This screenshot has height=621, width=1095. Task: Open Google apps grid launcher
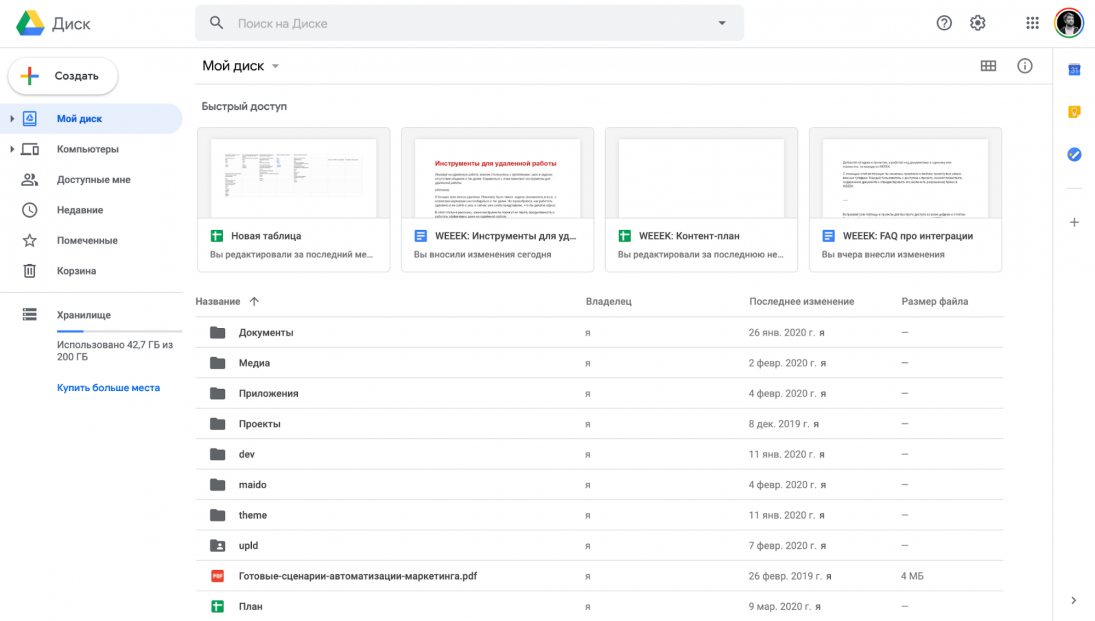pyautogui.click(x=1032, y=23)
